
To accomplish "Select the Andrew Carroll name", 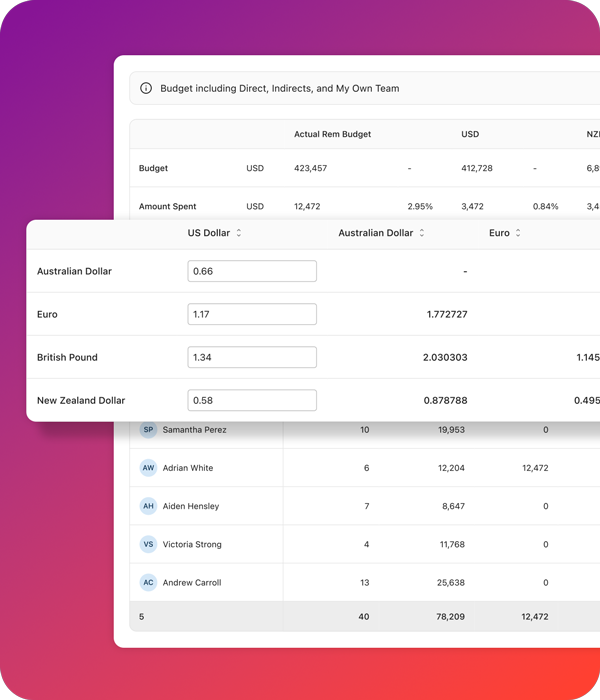I will pyautogui.click(x=192, y=582).
